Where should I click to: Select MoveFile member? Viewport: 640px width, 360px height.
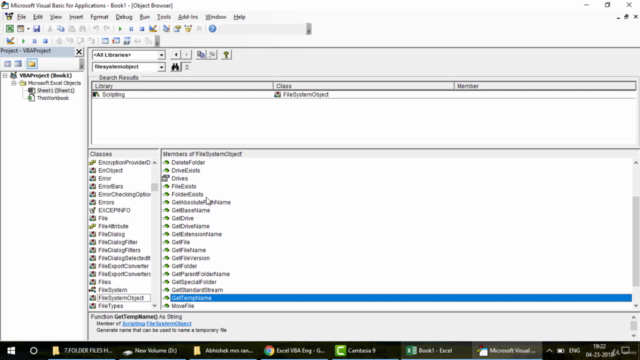[x=182, y=306]
